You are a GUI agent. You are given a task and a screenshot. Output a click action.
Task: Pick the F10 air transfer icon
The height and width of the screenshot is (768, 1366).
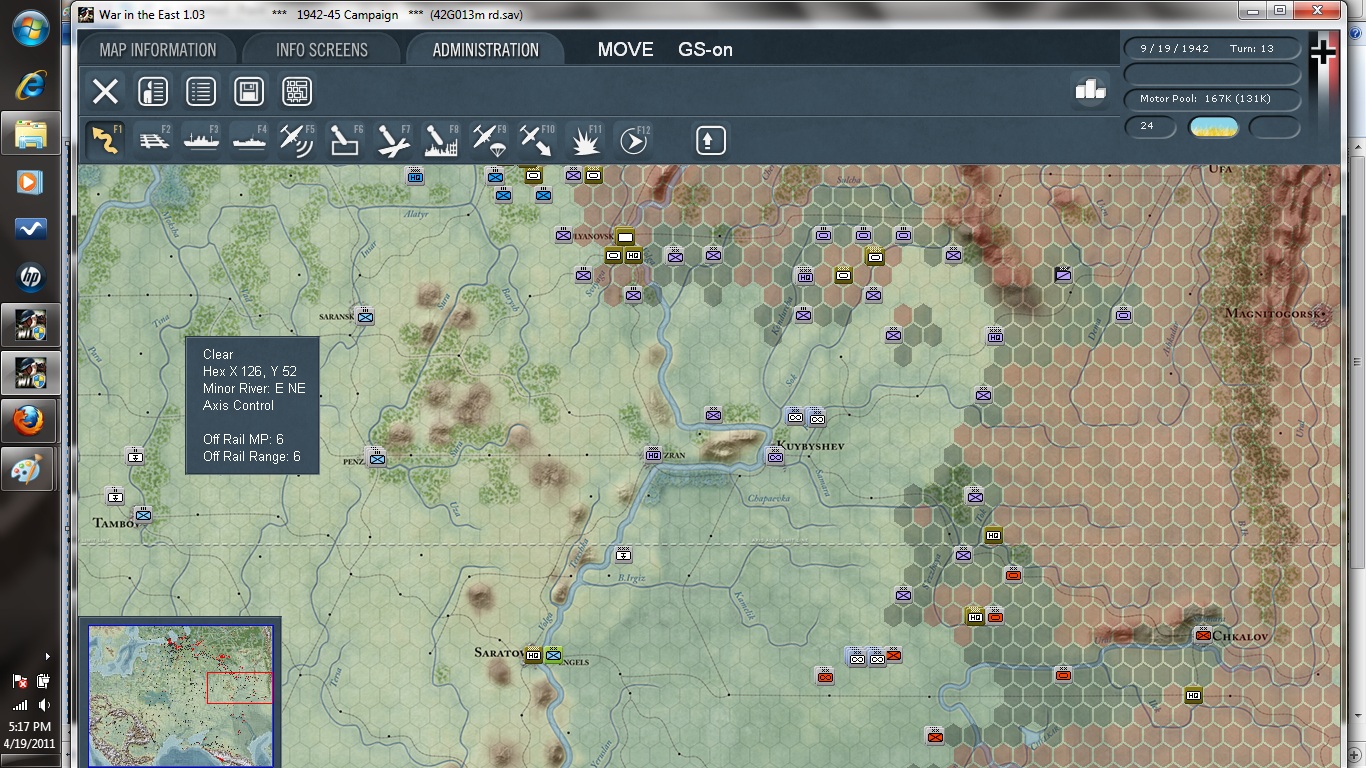[537, 141]
